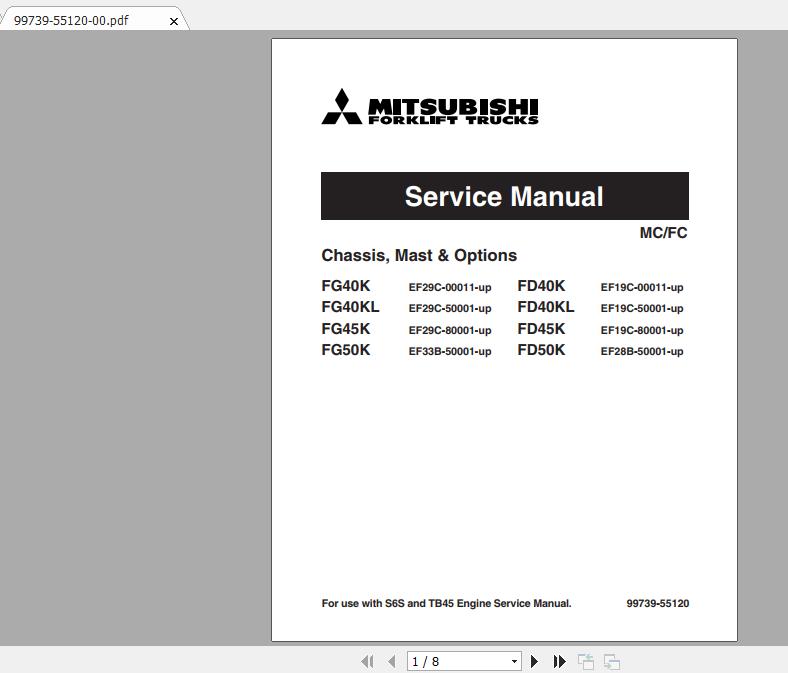Jump to last page button
Viewport: 788px width, 673px height.
pos(559,661)
